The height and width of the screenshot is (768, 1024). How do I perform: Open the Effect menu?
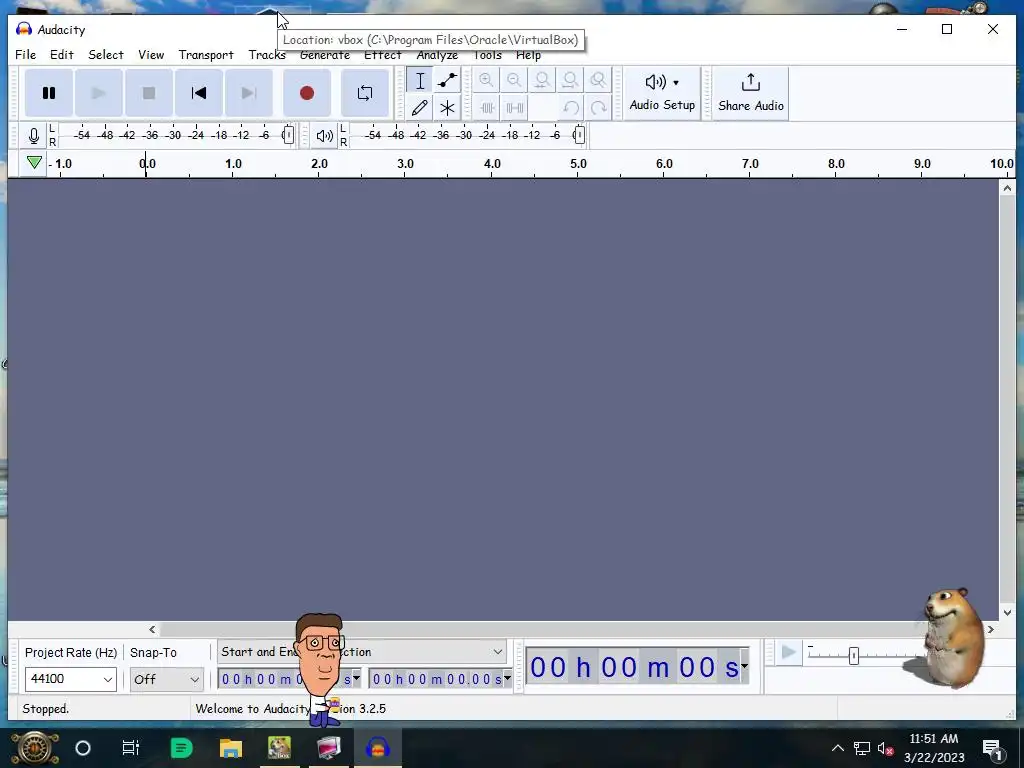tap(383, 55)
